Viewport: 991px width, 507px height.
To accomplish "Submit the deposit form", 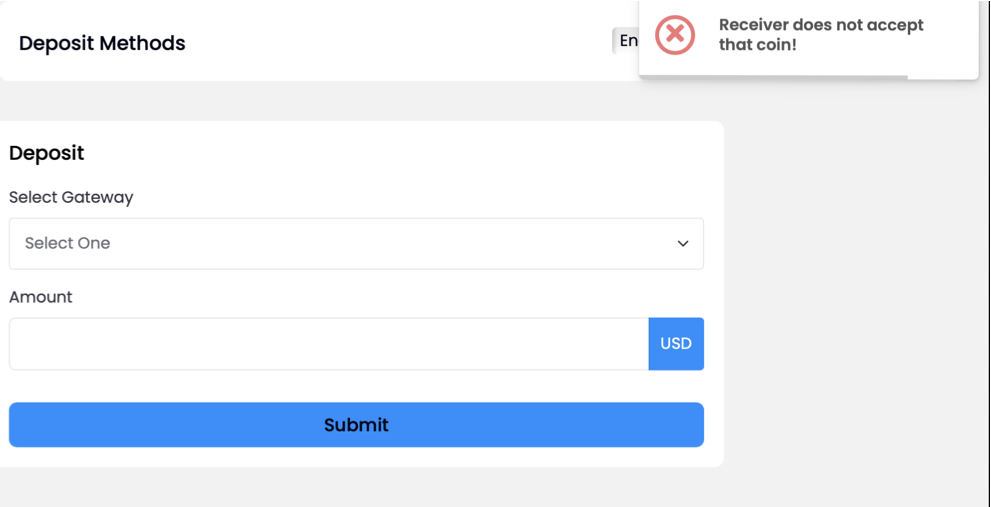I will [356, 425].
